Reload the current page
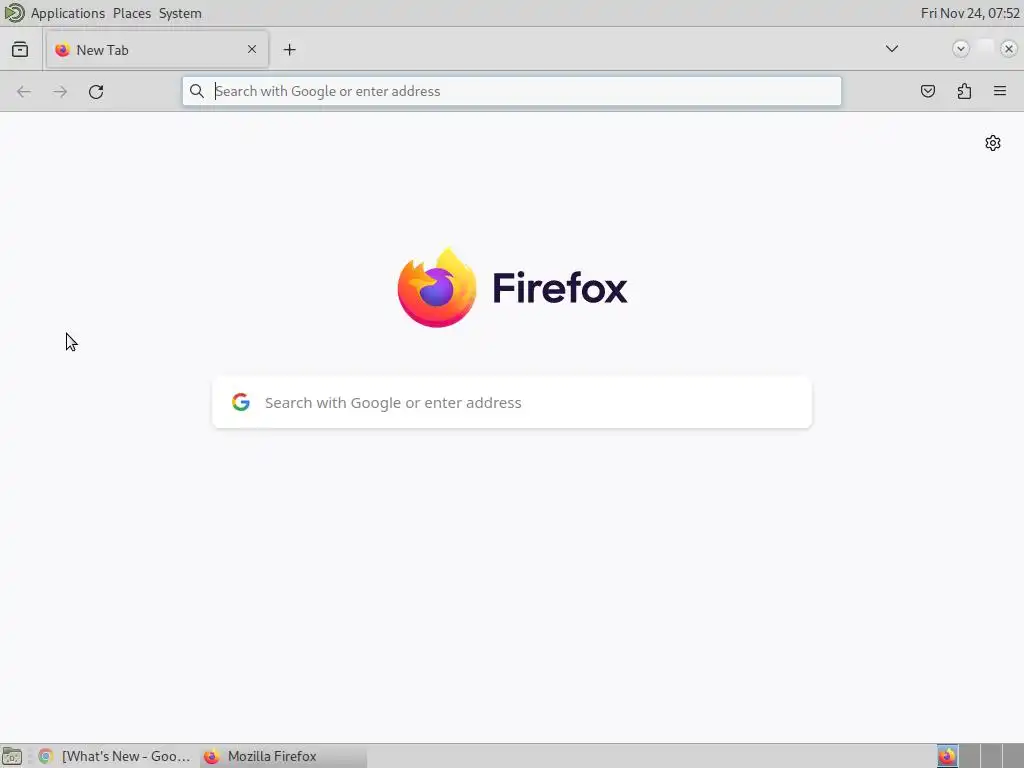 click(x=96, y=91)
